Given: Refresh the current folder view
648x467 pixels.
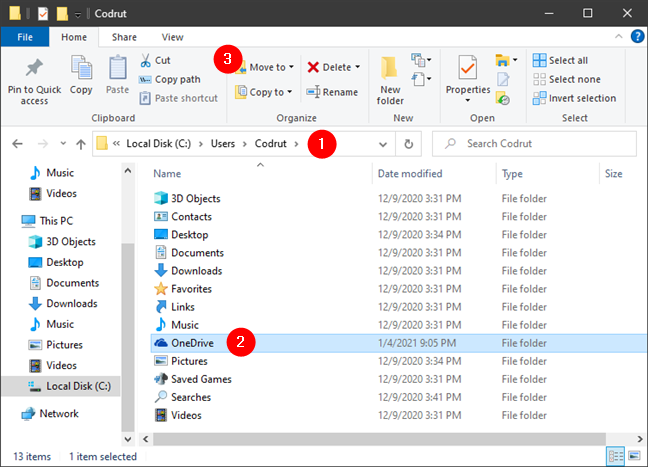Looking at the screenshot, I should coord(408,144).
